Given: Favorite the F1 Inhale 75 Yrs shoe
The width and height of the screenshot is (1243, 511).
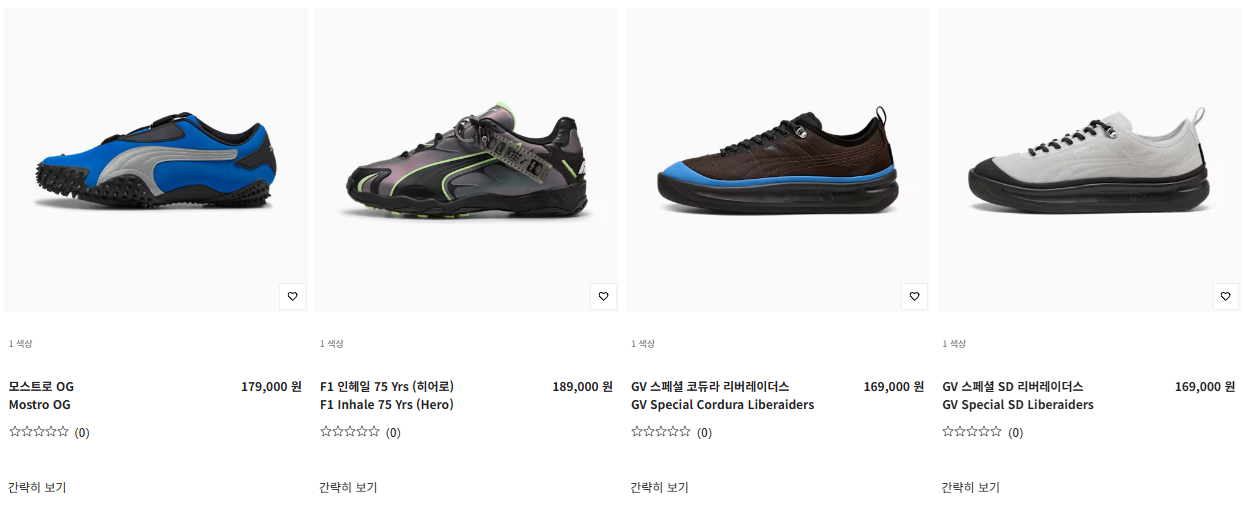Looking at the screenshot, I should point(604,296).
